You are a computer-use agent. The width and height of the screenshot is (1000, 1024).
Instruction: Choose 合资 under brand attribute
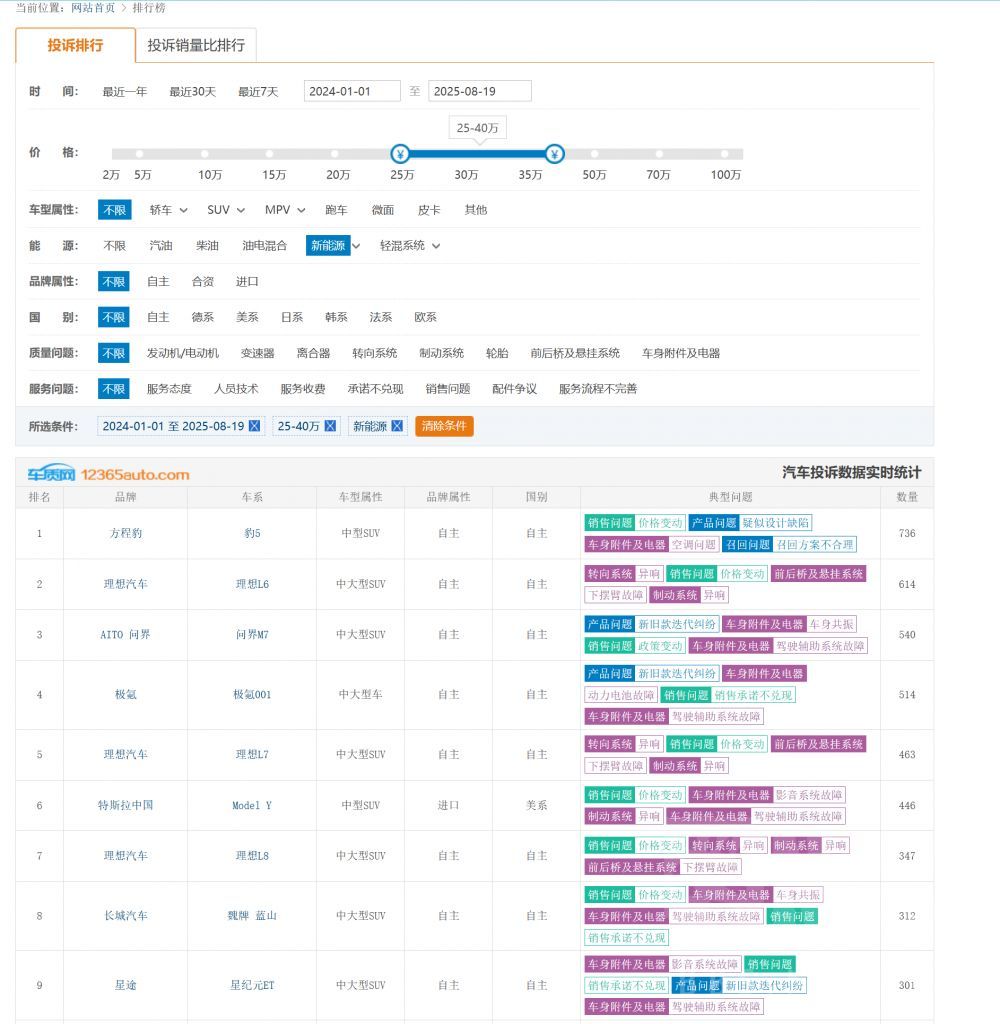[203, 282]
